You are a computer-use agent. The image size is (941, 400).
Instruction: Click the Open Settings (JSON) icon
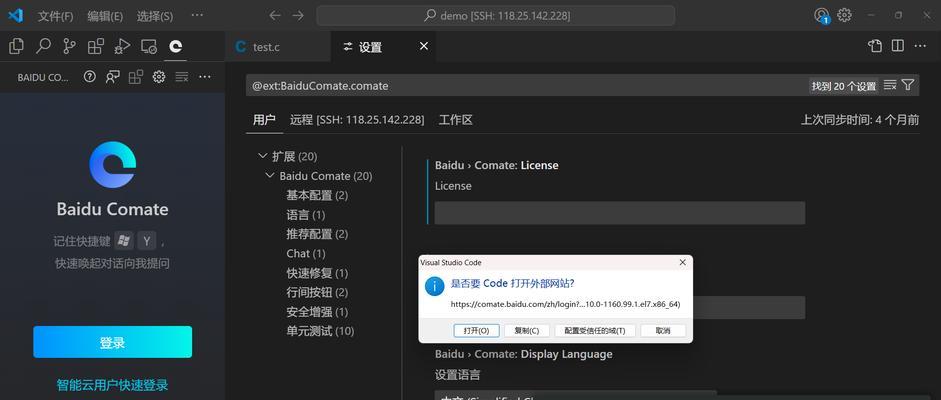[x=875, y=46]
